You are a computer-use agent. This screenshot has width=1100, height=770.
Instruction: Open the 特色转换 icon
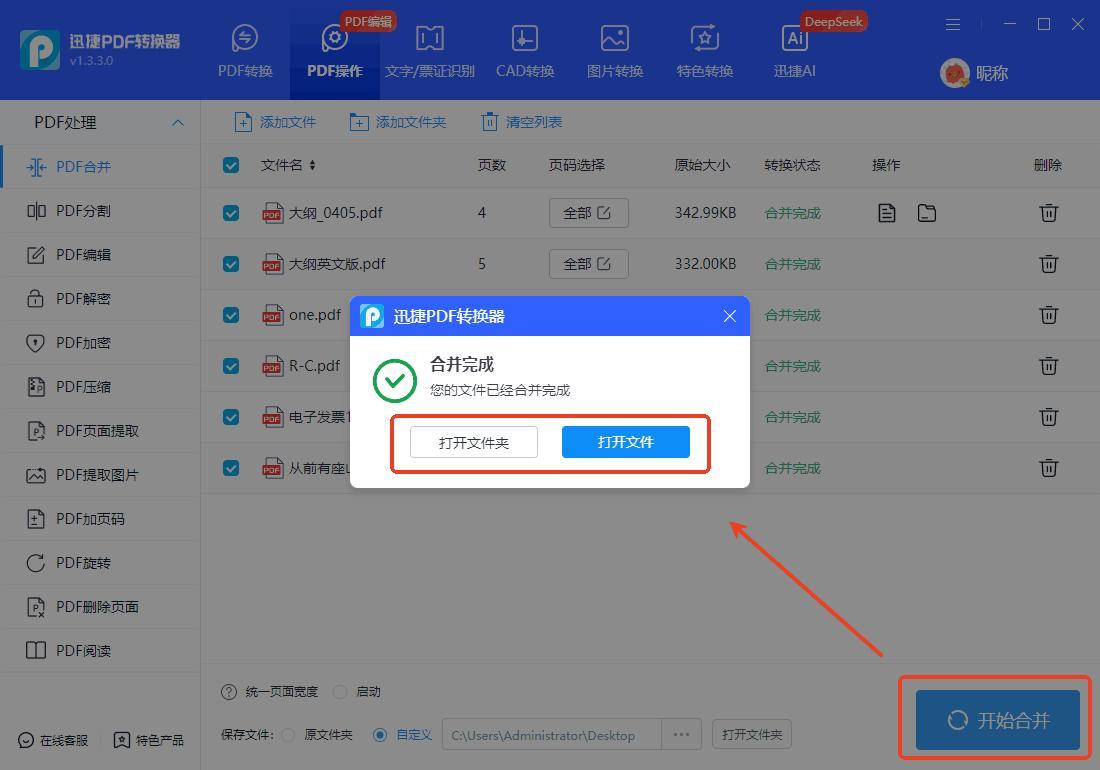(705, 40)
